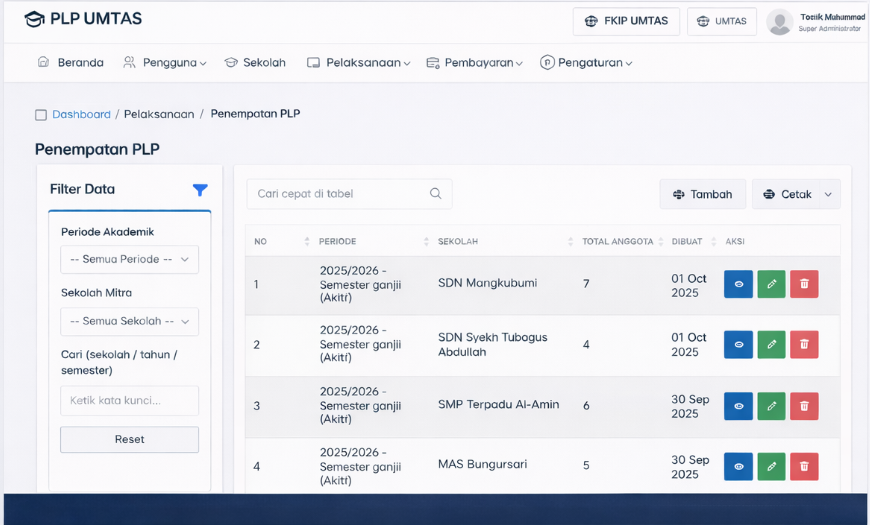The height and width of the screenshot is (525, 870).
Task: Click the search magnifier icon
Action: pos(436,194)
